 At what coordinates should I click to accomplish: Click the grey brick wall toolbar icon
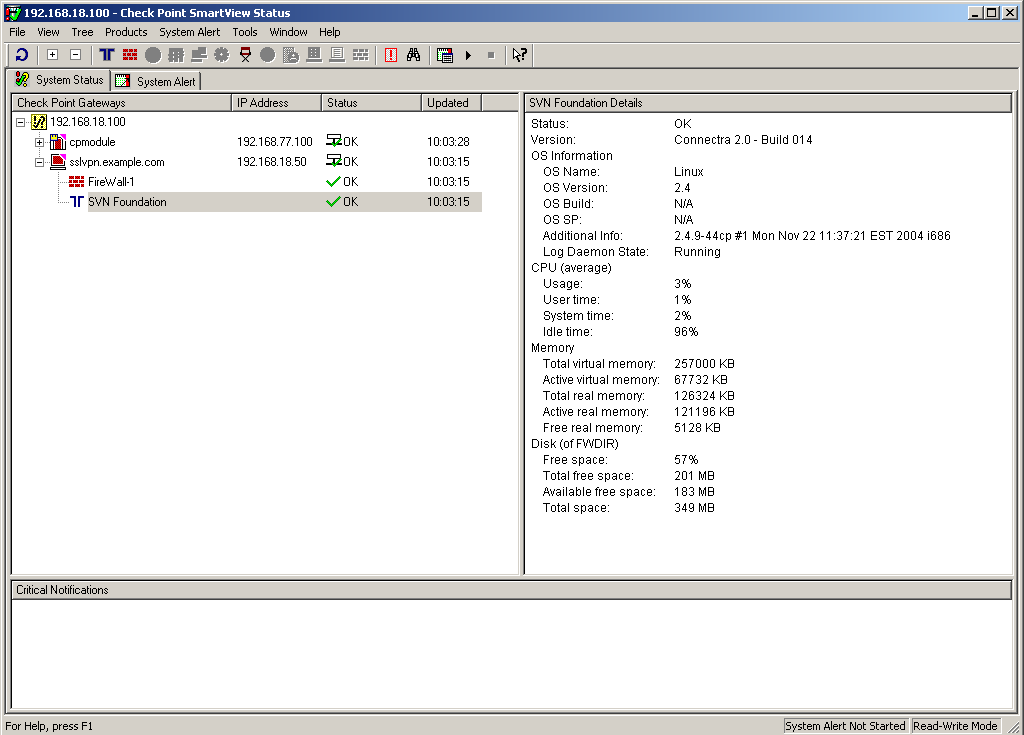(360, 55)
